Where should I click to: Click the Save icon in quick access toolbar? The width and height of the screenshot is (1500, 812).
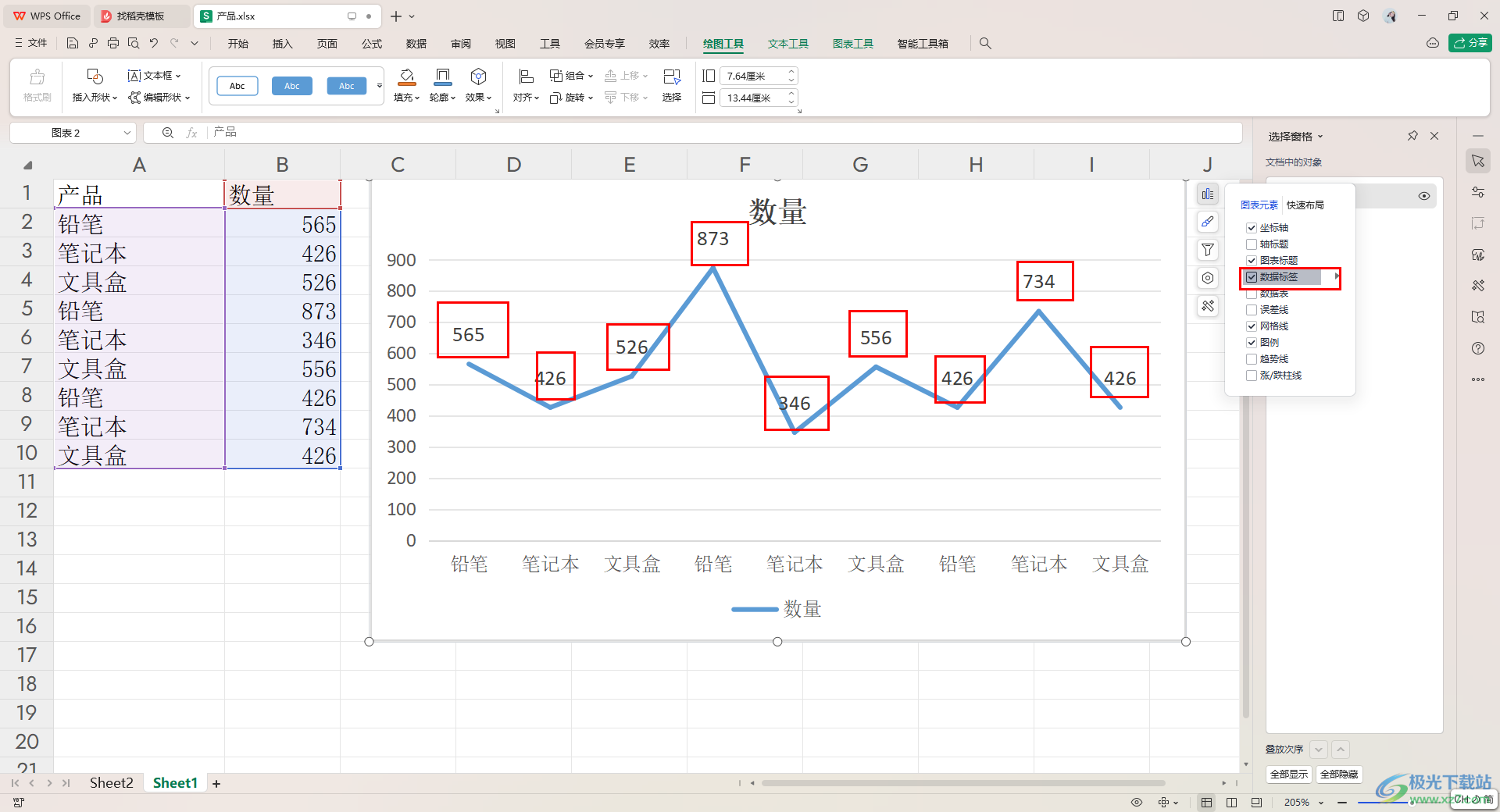pos(73,44)
